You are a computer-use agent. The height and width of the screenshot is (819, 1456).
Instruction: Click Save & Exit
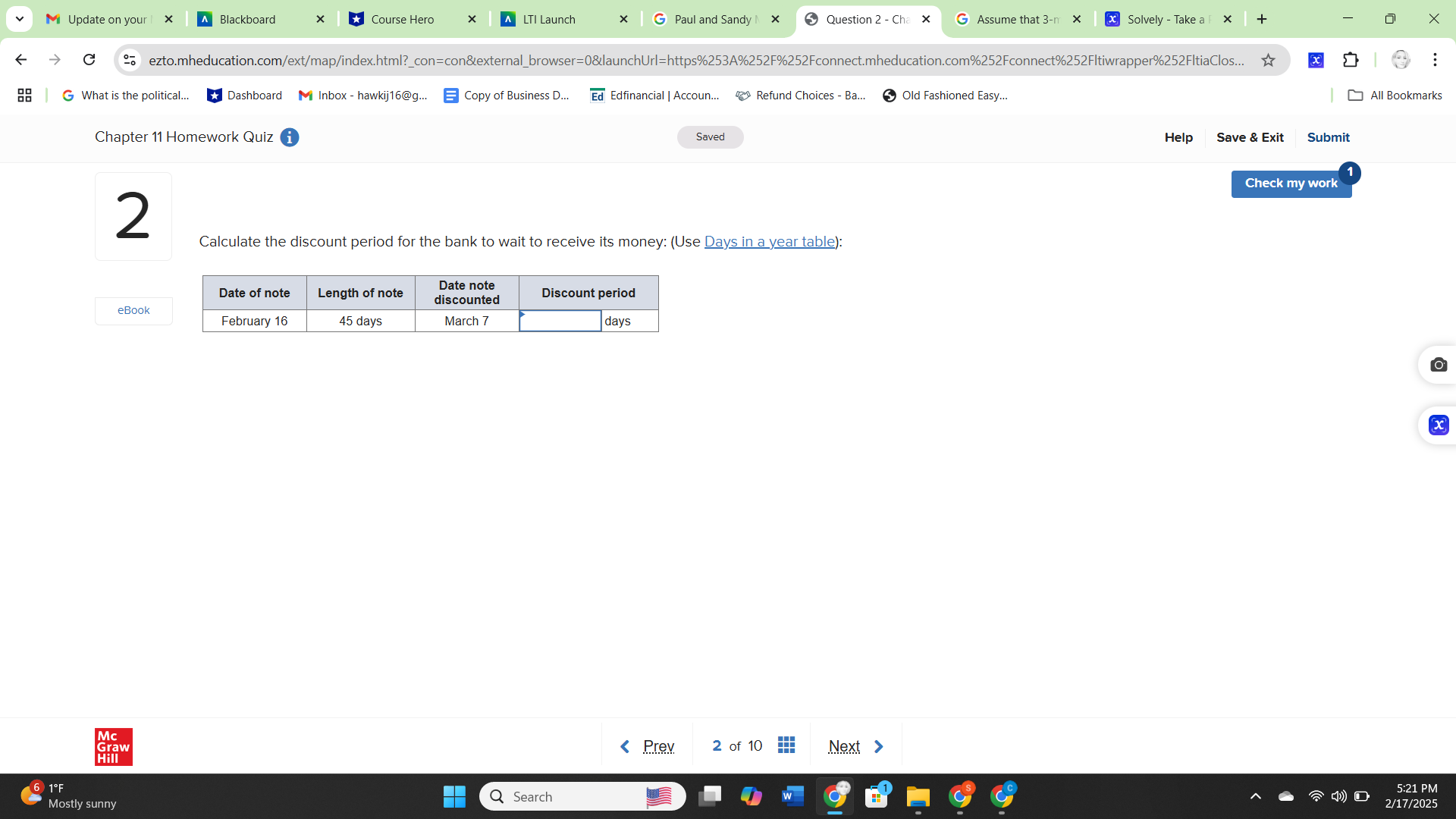(1250, 137)
